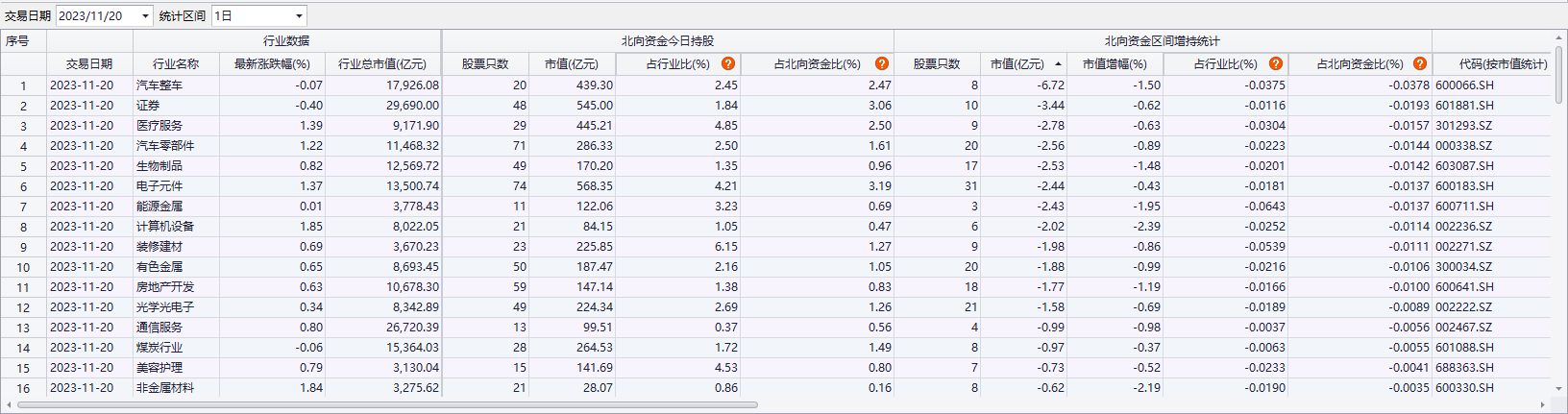Expand the 统计区间 dropdown showing 1日
The image size is (1568, 414).
(x=299, y=16)
